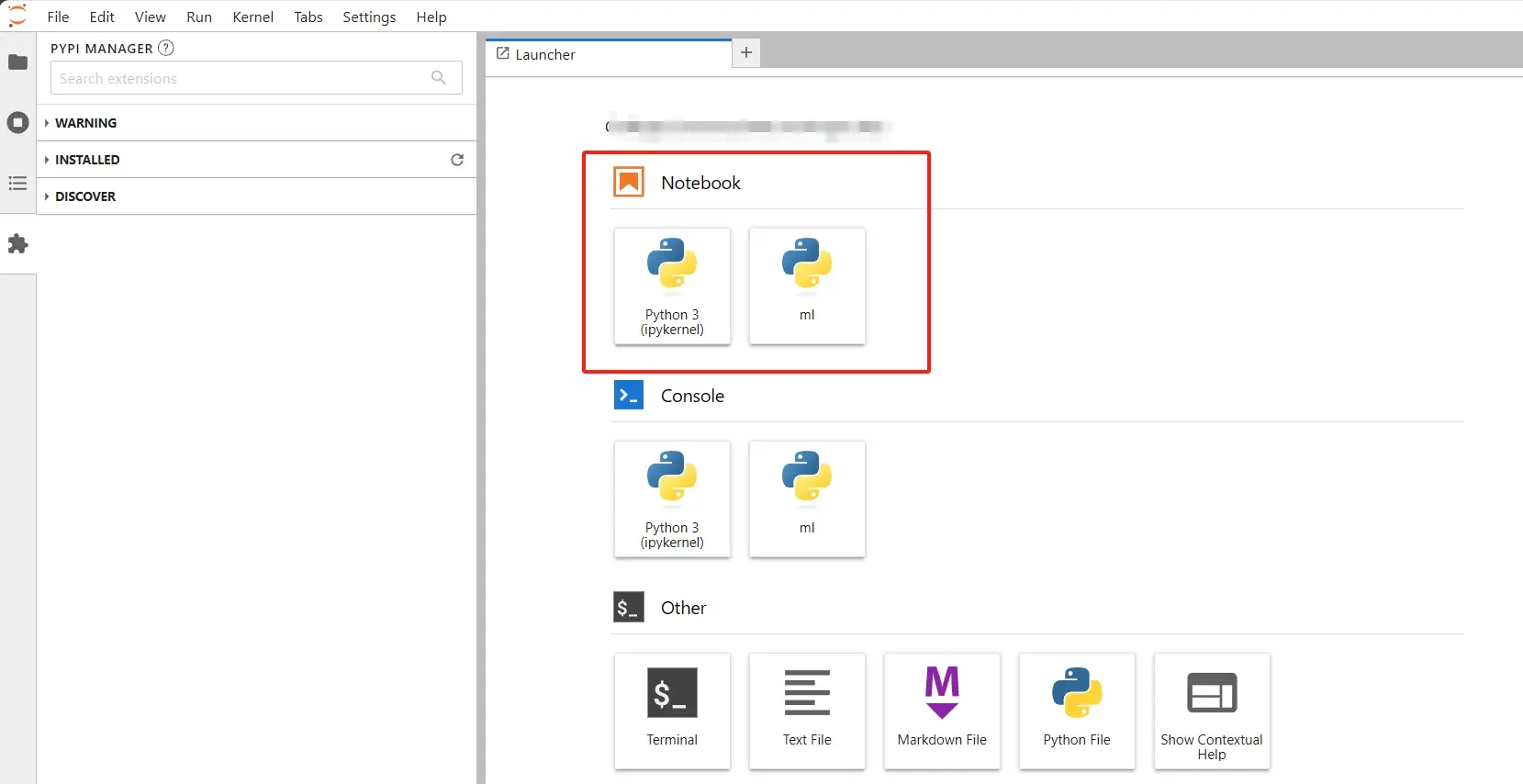Click the Extension Manager puzzle icon
The image size is (1523, 784).
[x=17, y=244]
